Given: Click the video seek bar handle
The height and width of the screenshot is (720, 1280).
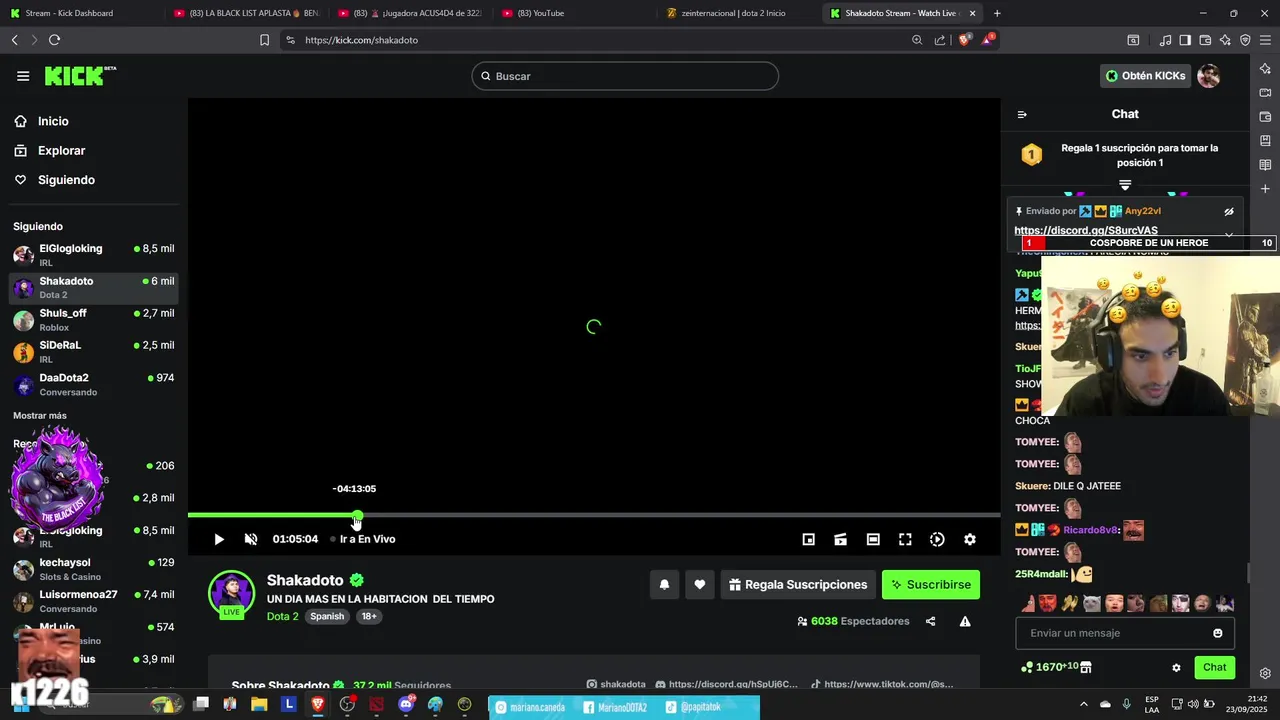Looking at the screenshot, I should (x=357, y=515).
